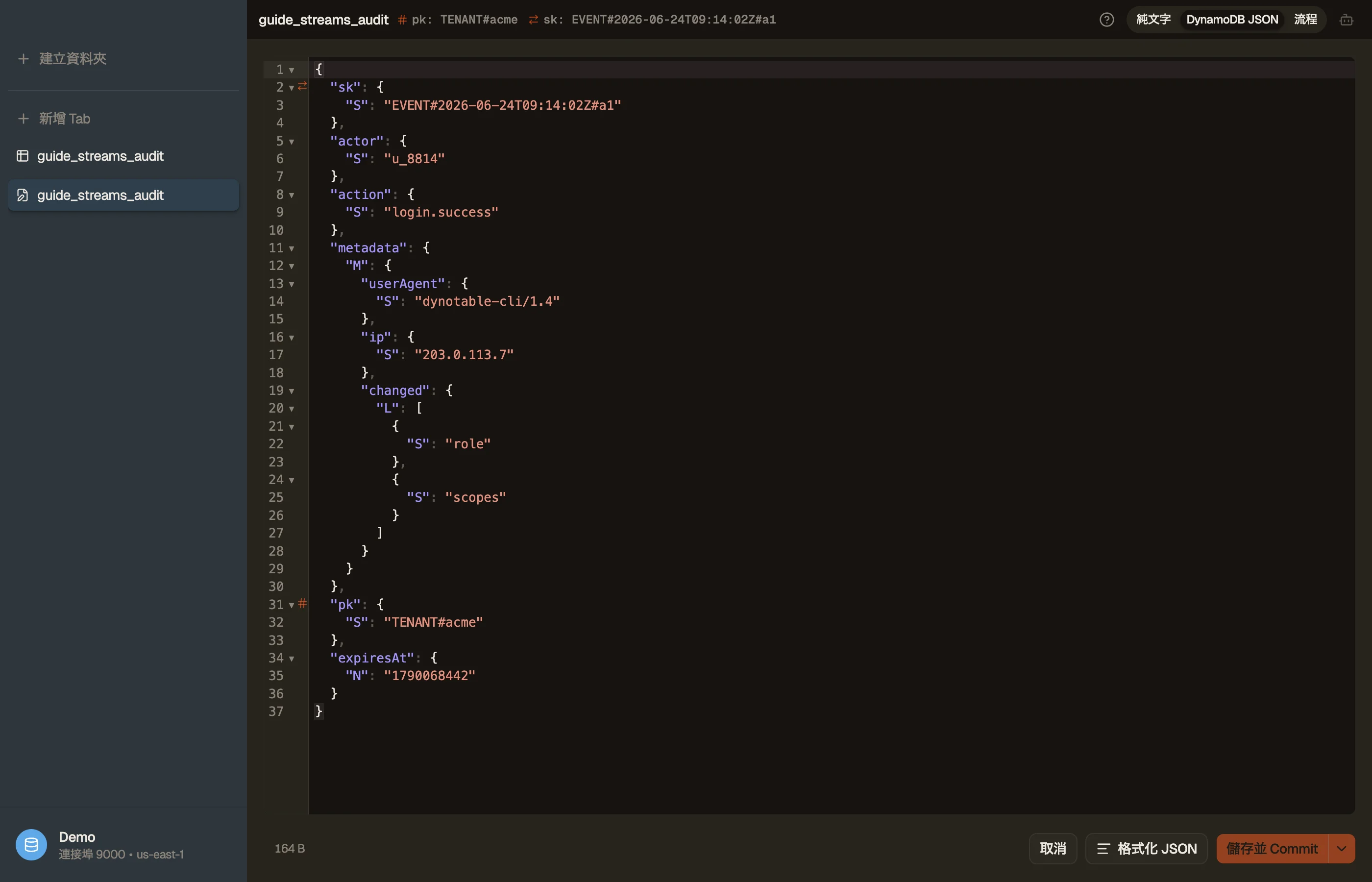Collapse the fold arrow on line 21
The image size is (1372, 882).
292,427
